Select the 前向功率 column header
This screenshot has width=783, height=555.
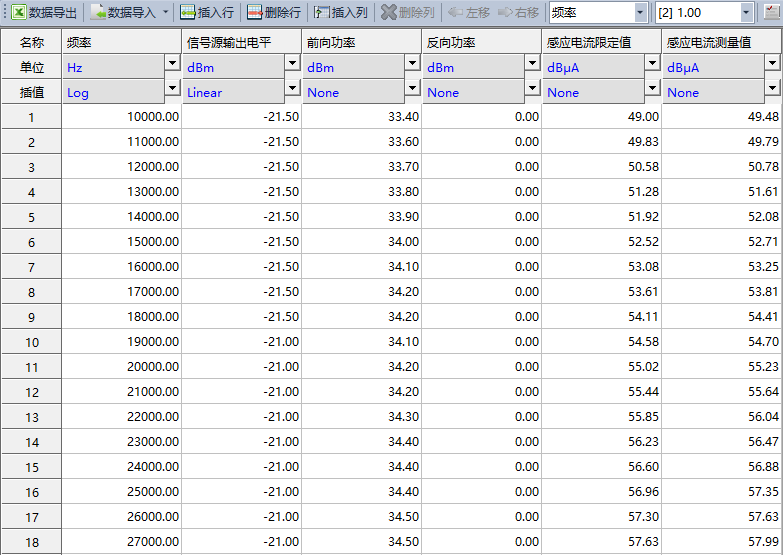pyautogui.click(x=361, y=42)
